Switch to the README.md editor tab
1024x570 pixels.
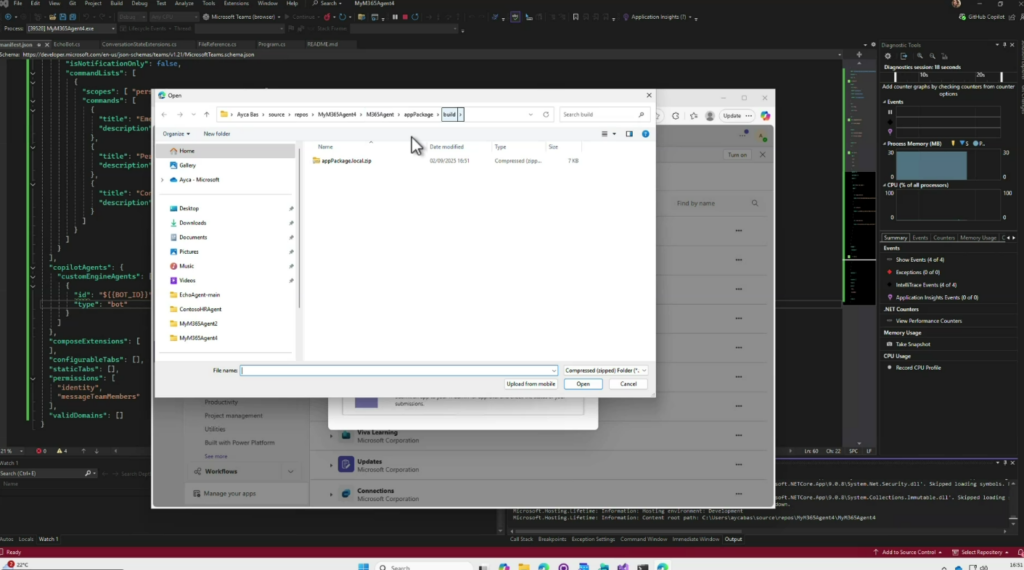click(322, 44)
